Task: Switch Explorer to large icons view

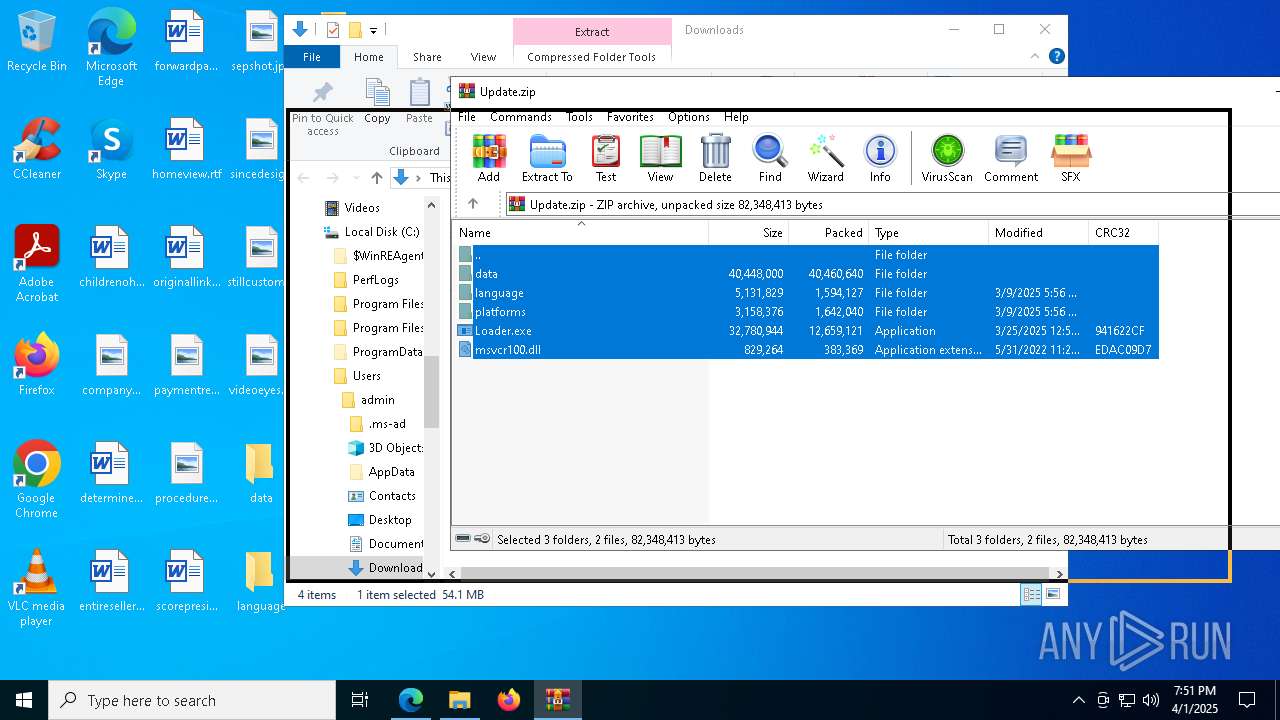Action: click(1052, 594)
